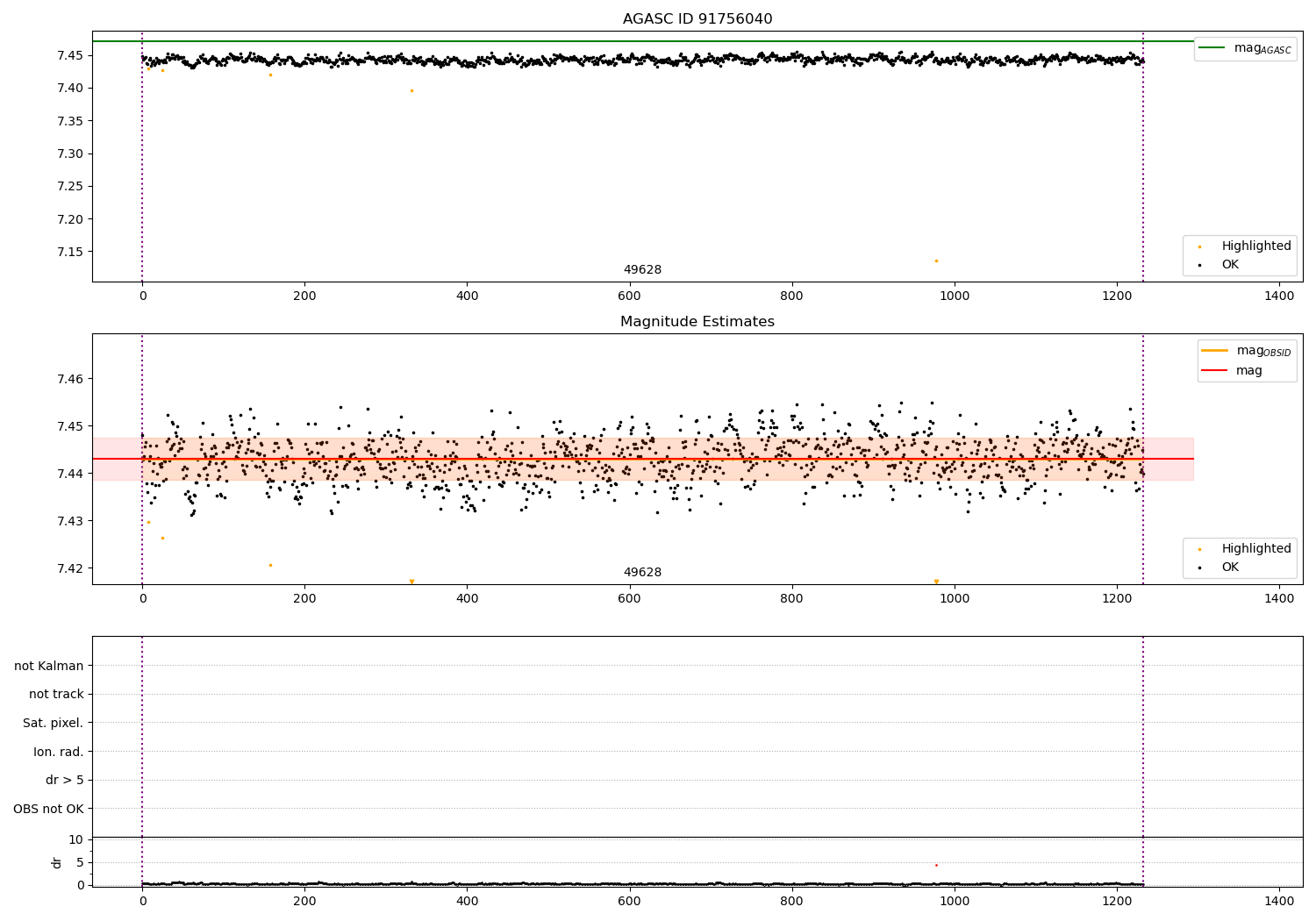Click the 7.45 y-axis tick in top plot
Viewport: 1316px width, 921px height.
(69, 56)
